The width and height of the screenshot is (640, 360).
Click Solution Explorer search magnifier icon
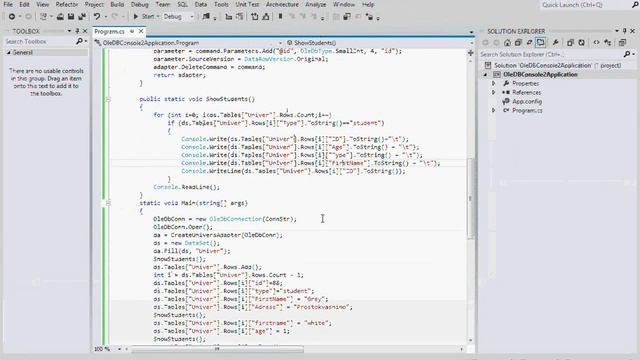(x=627, y=54)
